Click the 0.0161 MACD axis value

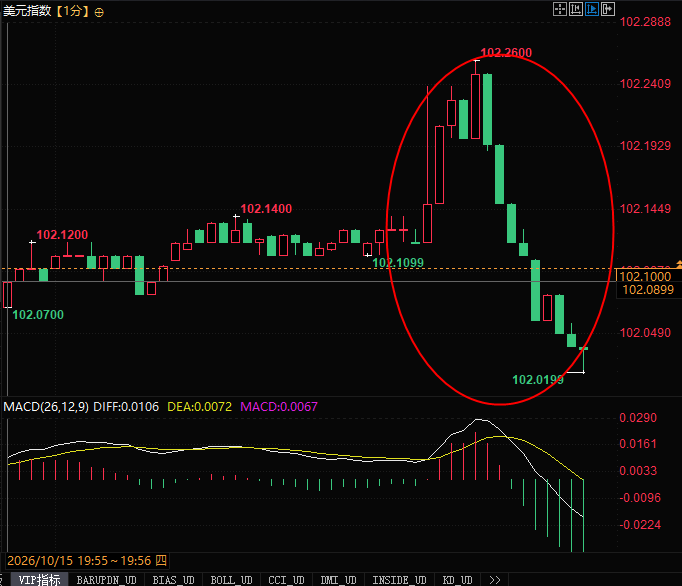tap(638, 444)
